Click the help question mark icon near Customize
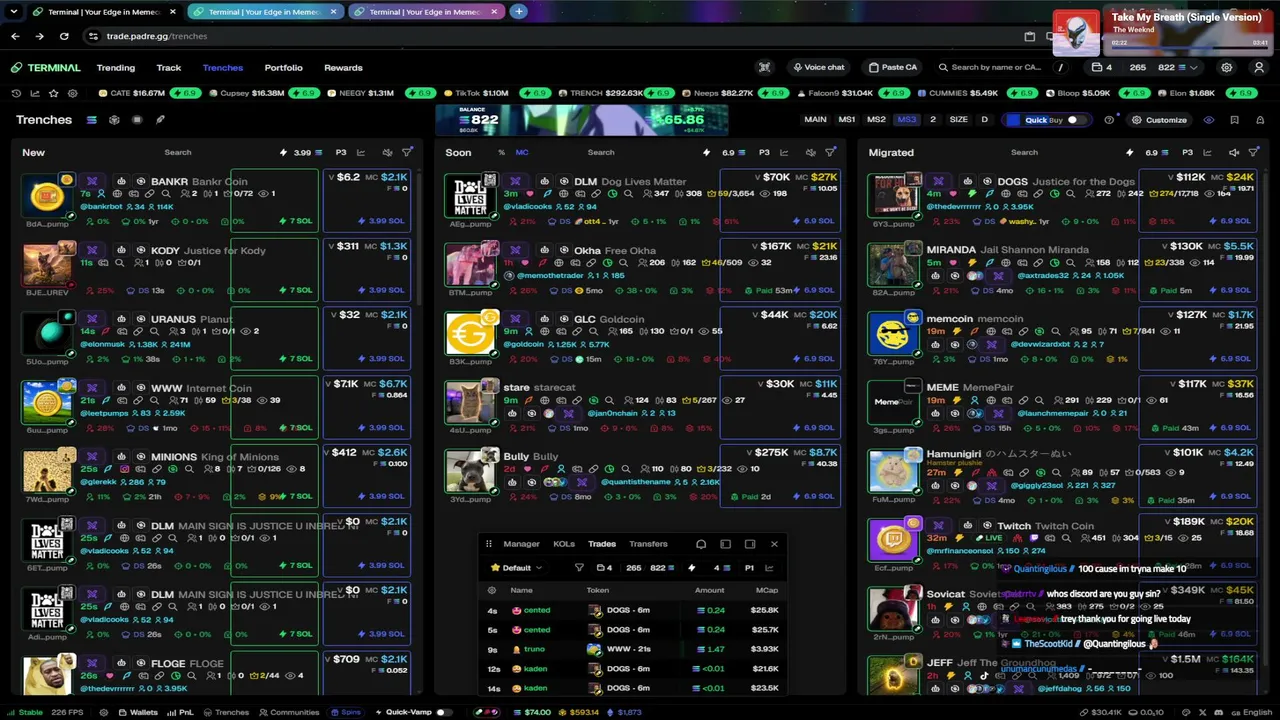This screenshot has width=1280, height=720. [x=1109, y=120]
